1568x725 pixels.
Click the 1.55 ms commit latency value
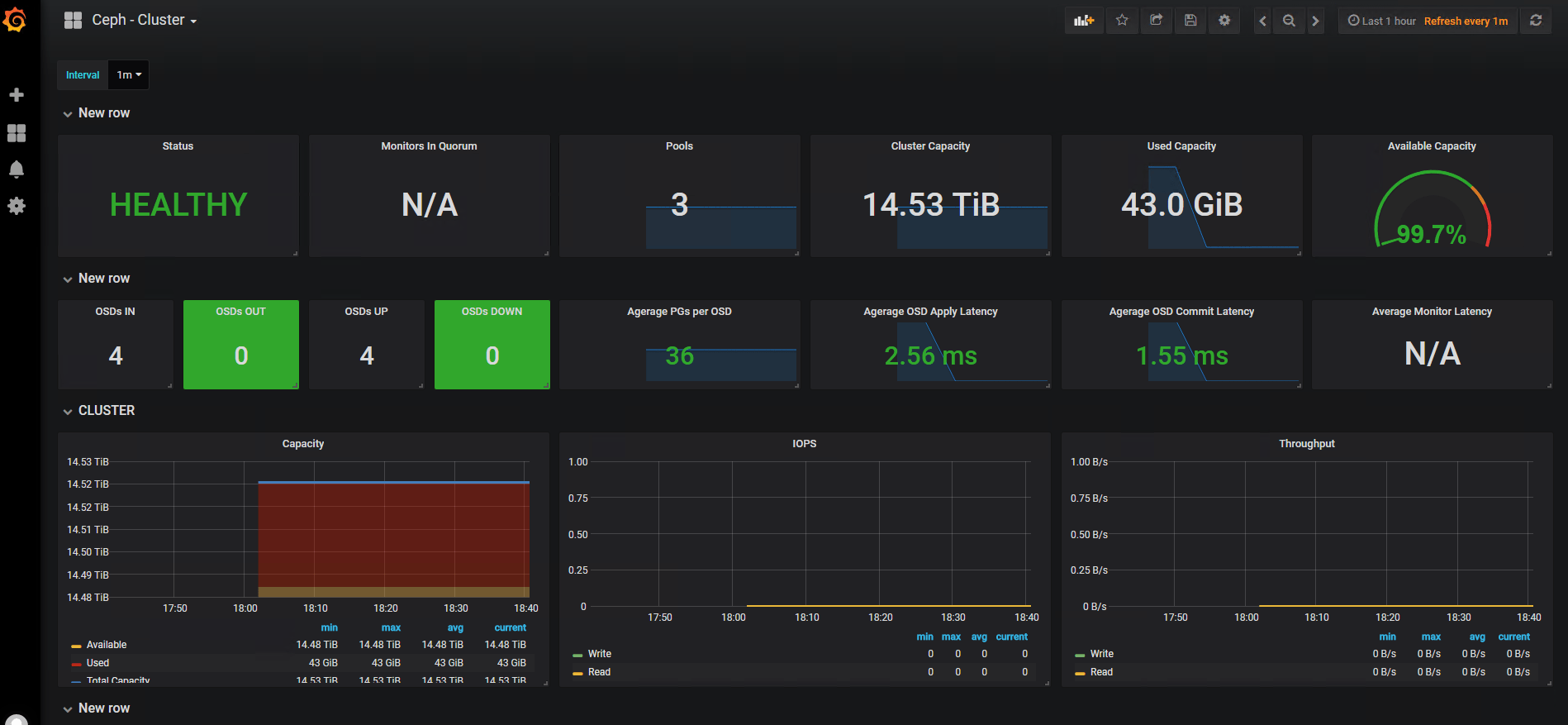point(1181,356)
